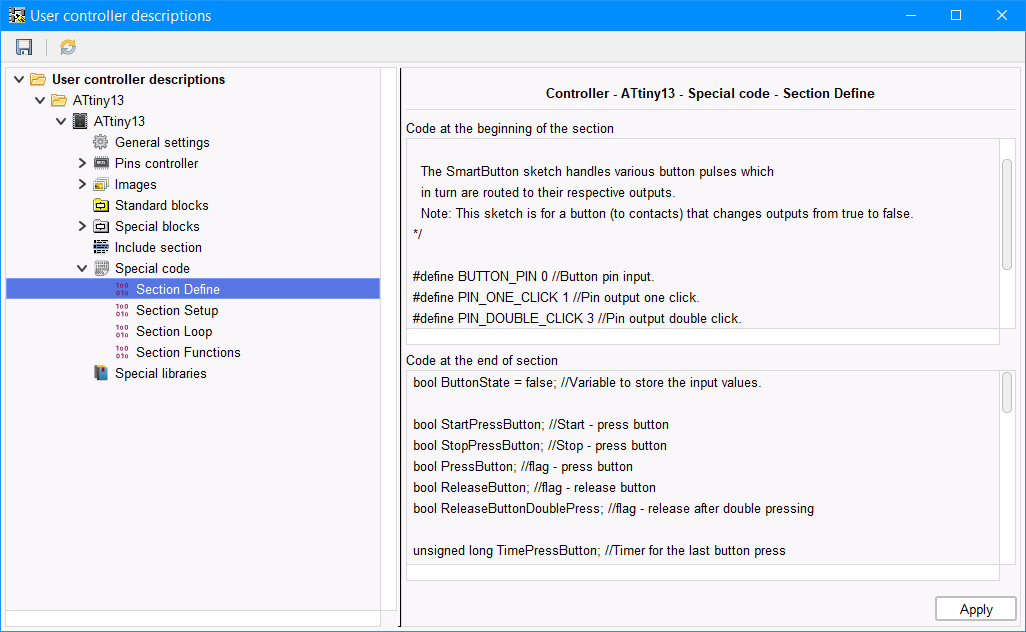Image resolution: width=1026 pixels, height=632 pixels.
Task: Click the '#define PIN_DOUBLE_CLICK 3' line
Action: tap(577, 318)
